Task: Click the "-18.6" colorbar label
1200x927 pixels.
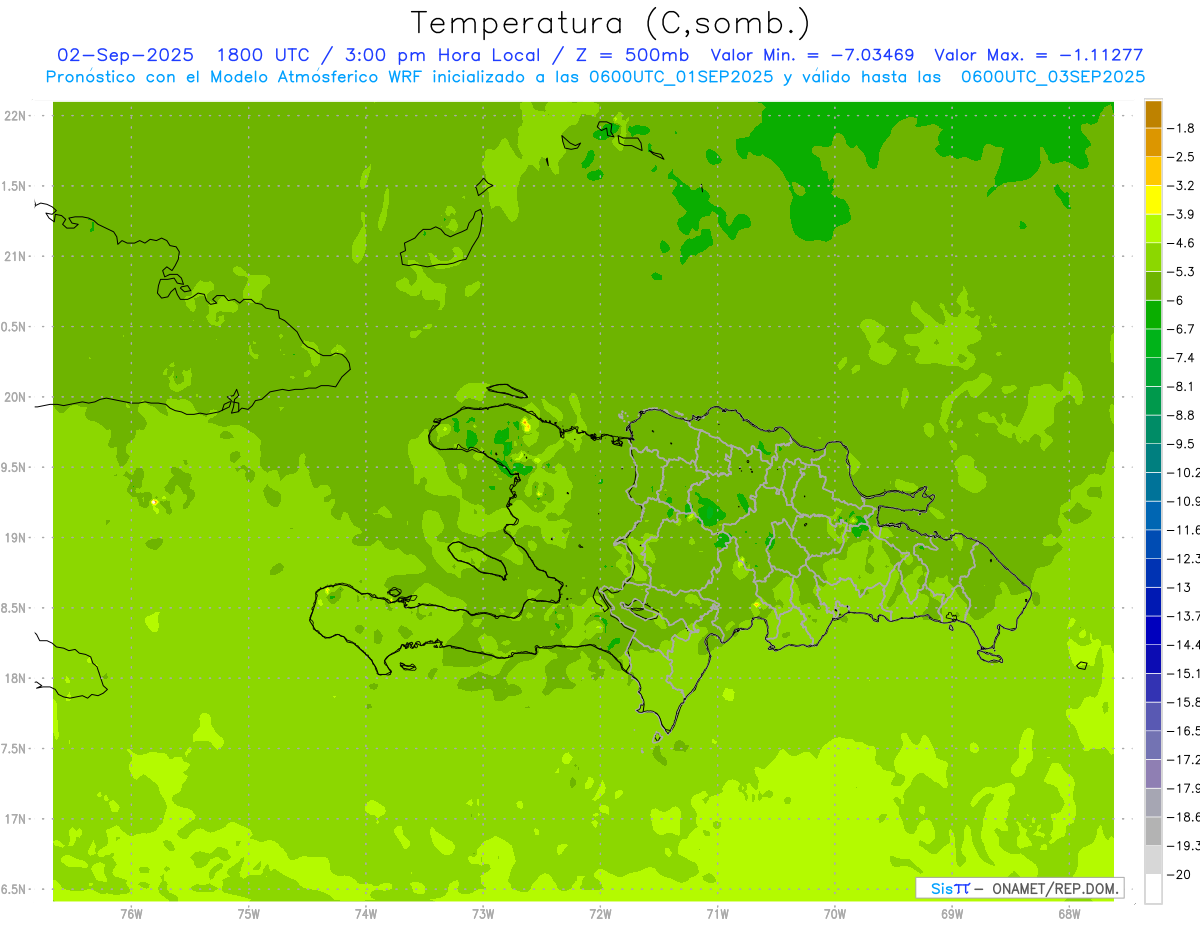Action: tap(1183, 816)
